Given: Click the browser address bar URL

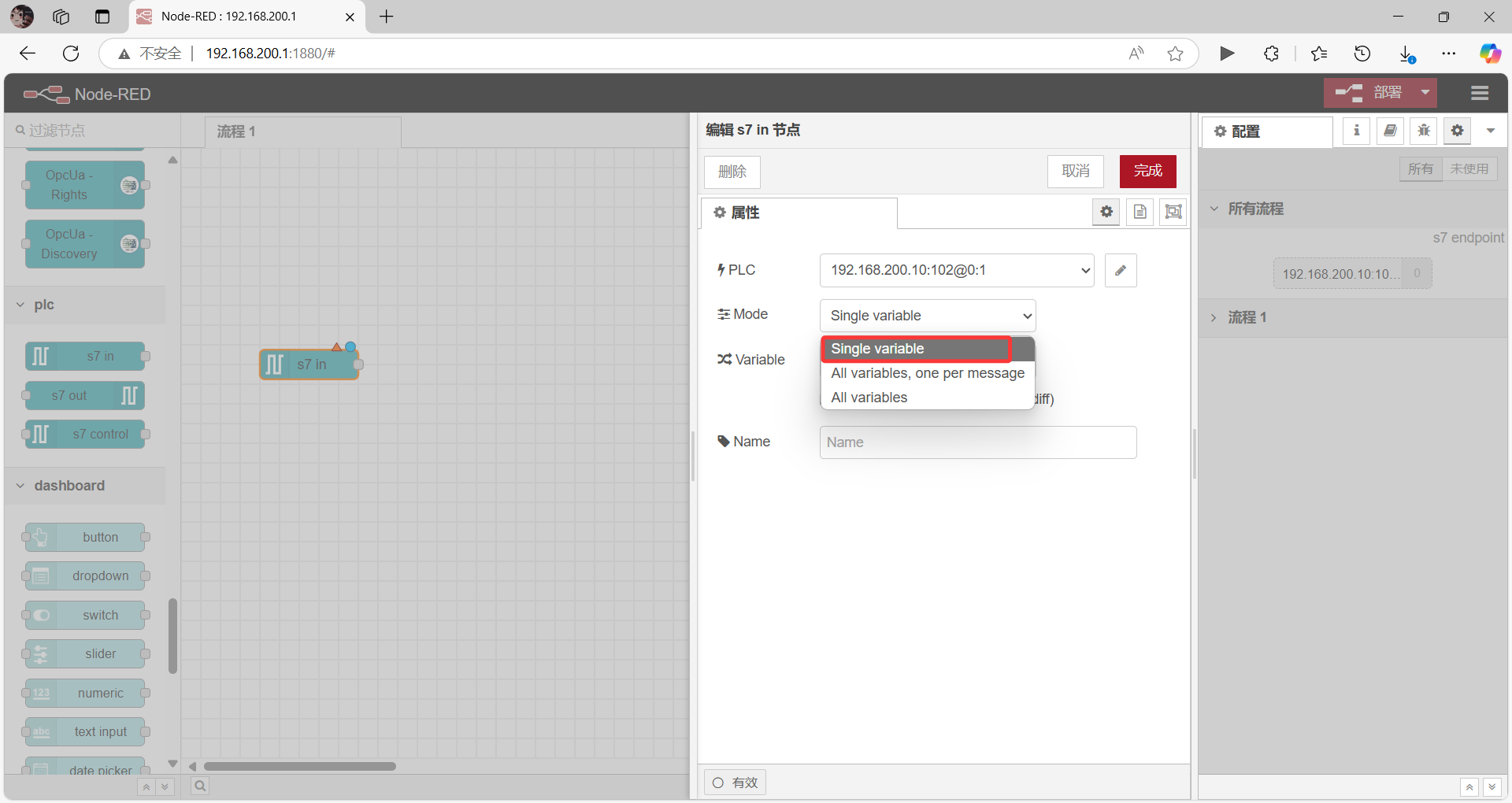Looking at the screenshot, I should coord(270,54).
